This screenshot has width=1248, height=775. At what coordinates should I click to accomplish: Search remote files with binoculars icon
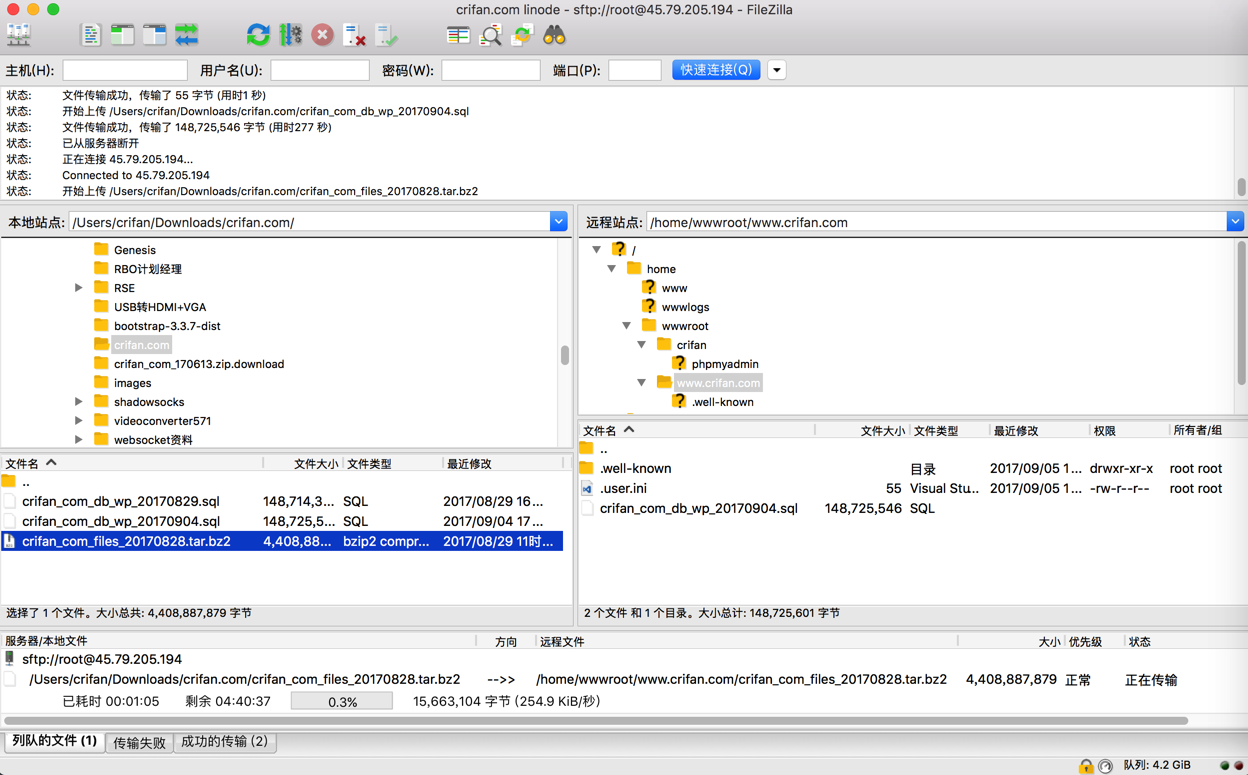[x=554, y=35]
